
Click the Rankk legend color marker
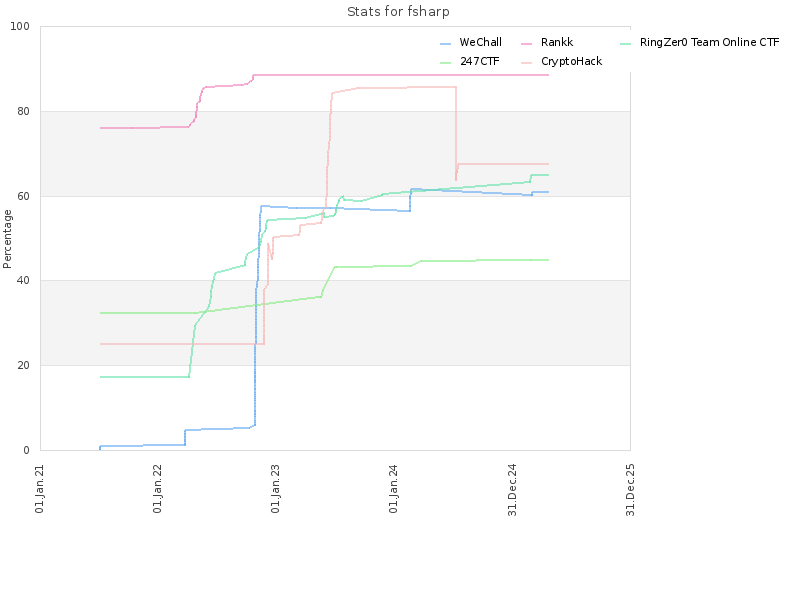tap(526, 44)
